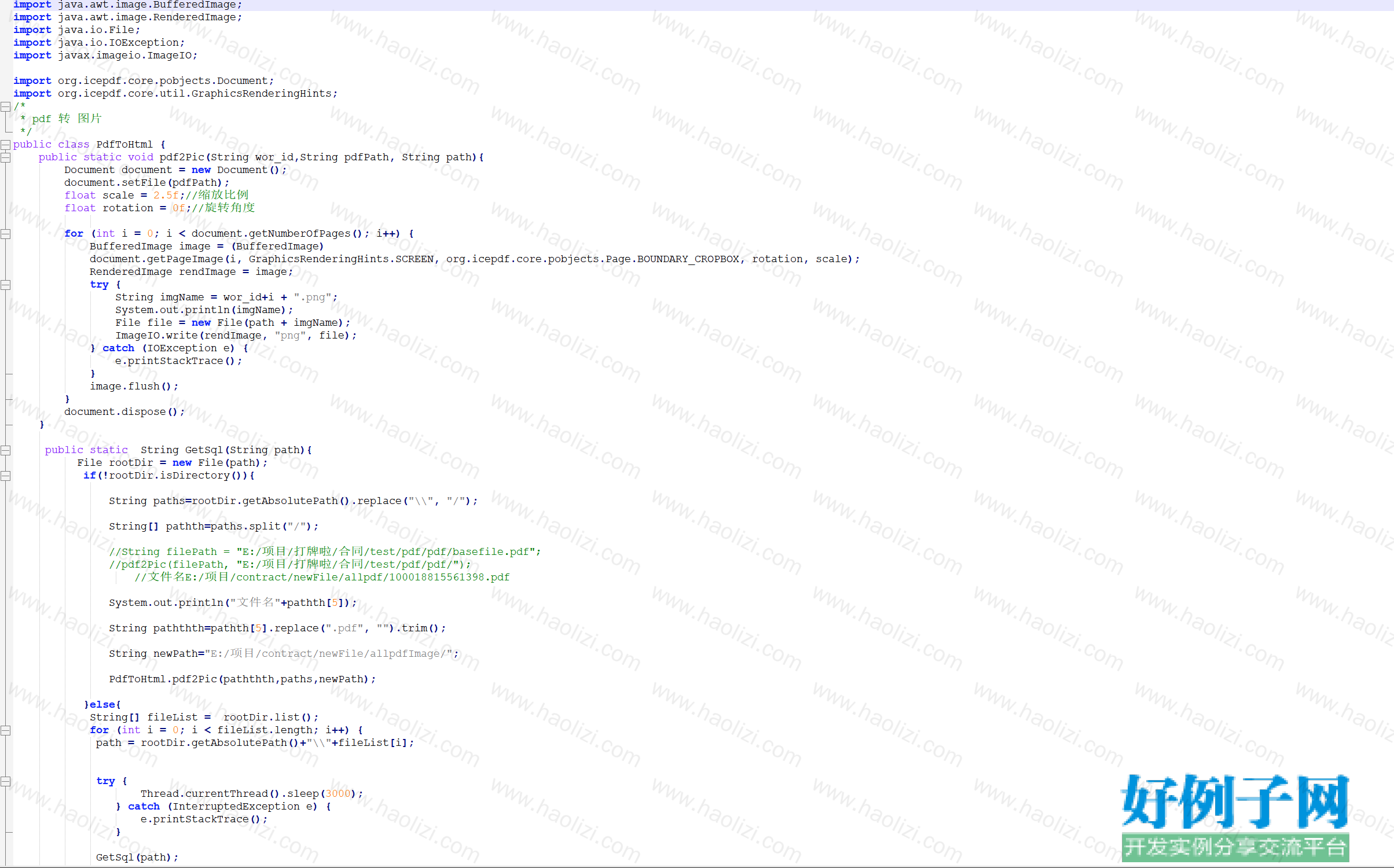The height and width of the screenshot is (868, 1394).
Task: Click 'import org.icepdf.core.pobjects.Document;' line
Action: pyautogui.click(x=144, y=81)
